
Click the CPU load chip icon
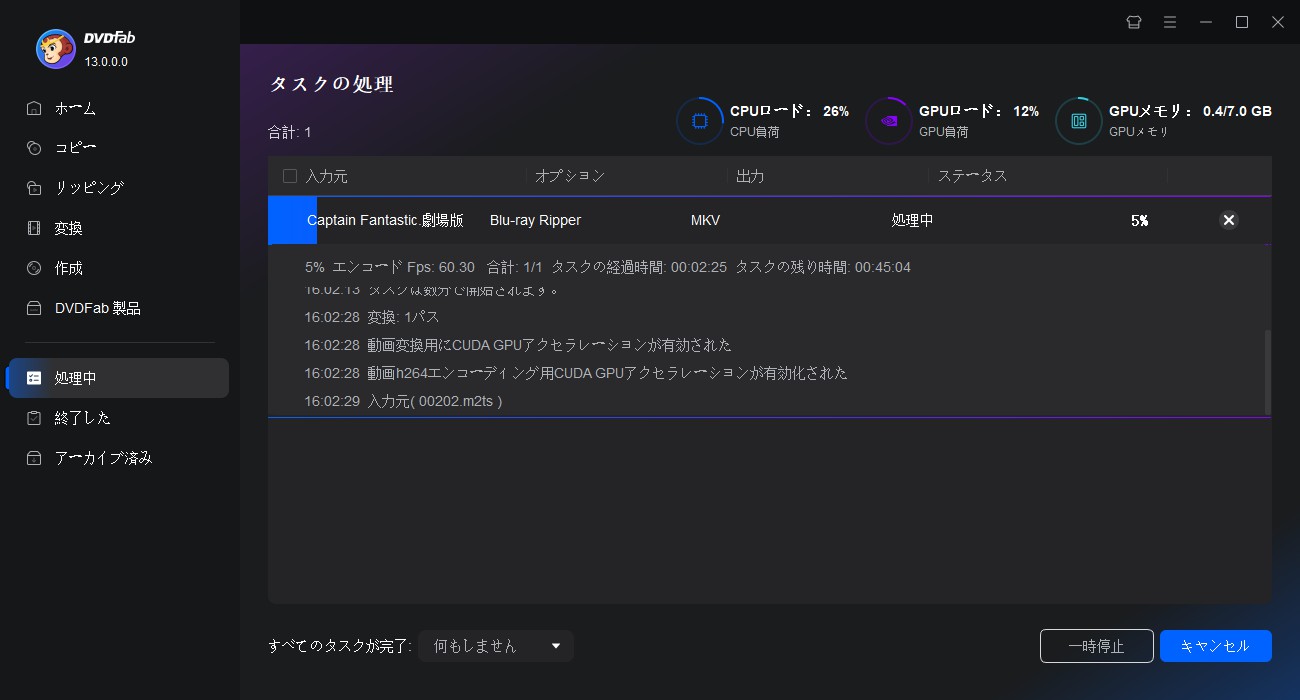[x=700, y=121]
